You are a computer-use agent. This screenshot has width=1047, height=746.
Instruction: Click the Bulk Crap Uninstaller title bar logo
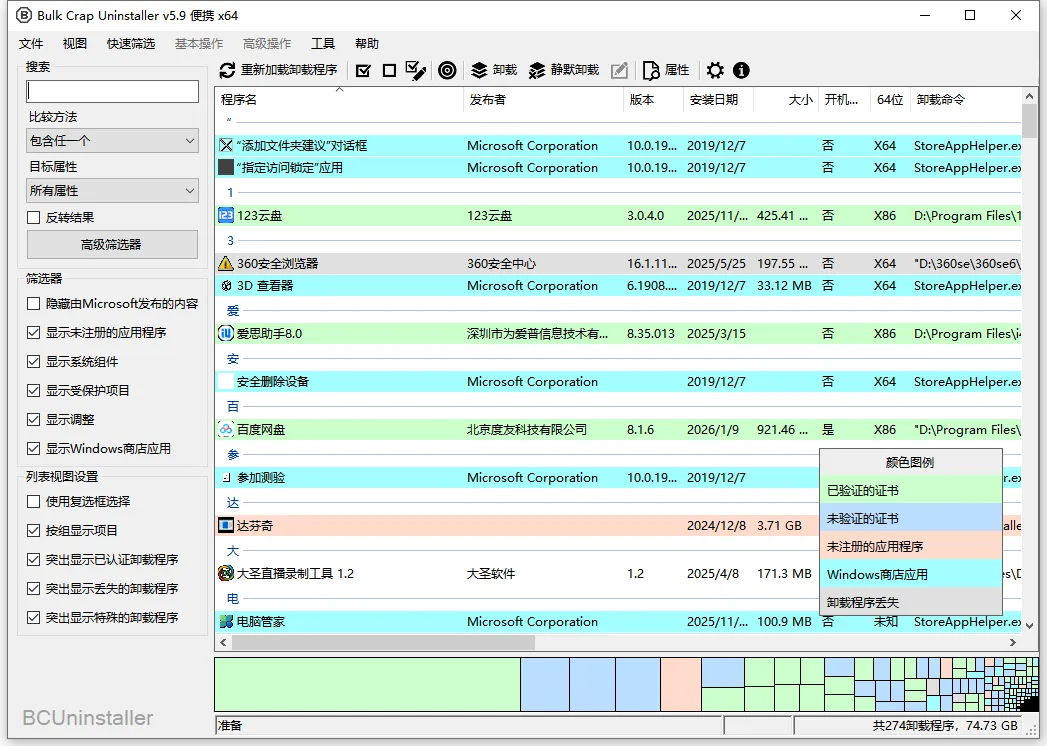click(23, 15)
